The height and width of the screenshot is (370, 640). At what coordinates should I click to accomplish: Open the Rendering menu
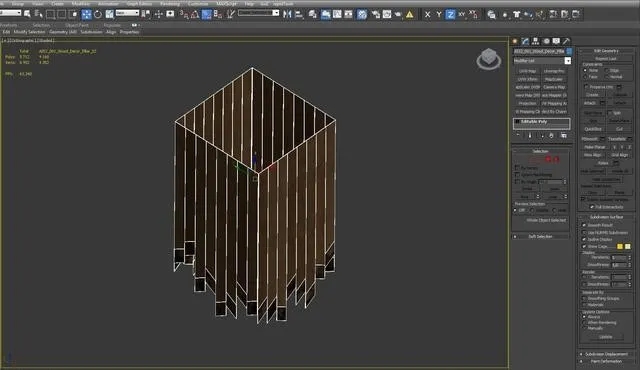(170, 4)
